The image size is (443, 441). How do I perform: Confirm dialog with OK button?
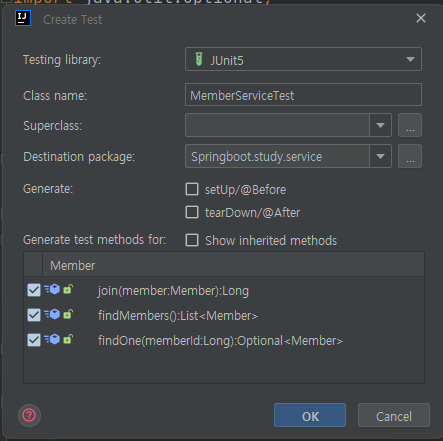coord(310,415)
